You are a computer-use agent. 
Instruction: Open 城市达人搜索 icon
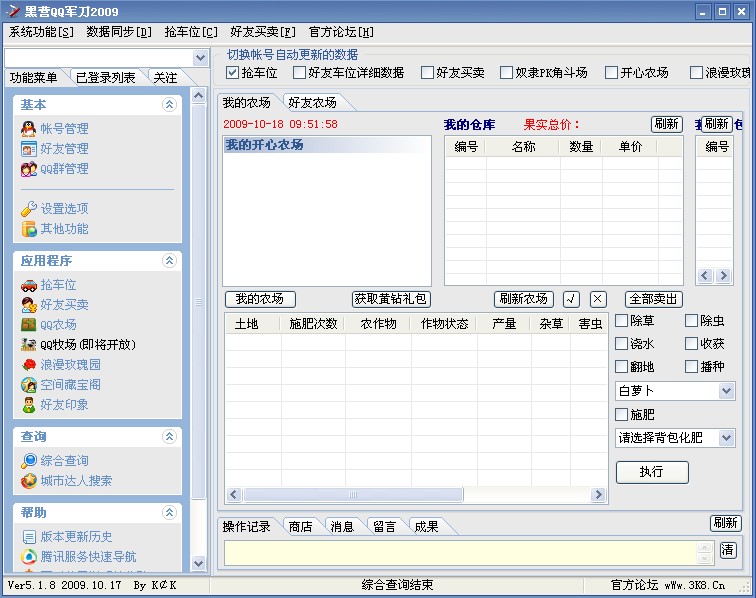(x=29, y=481)
